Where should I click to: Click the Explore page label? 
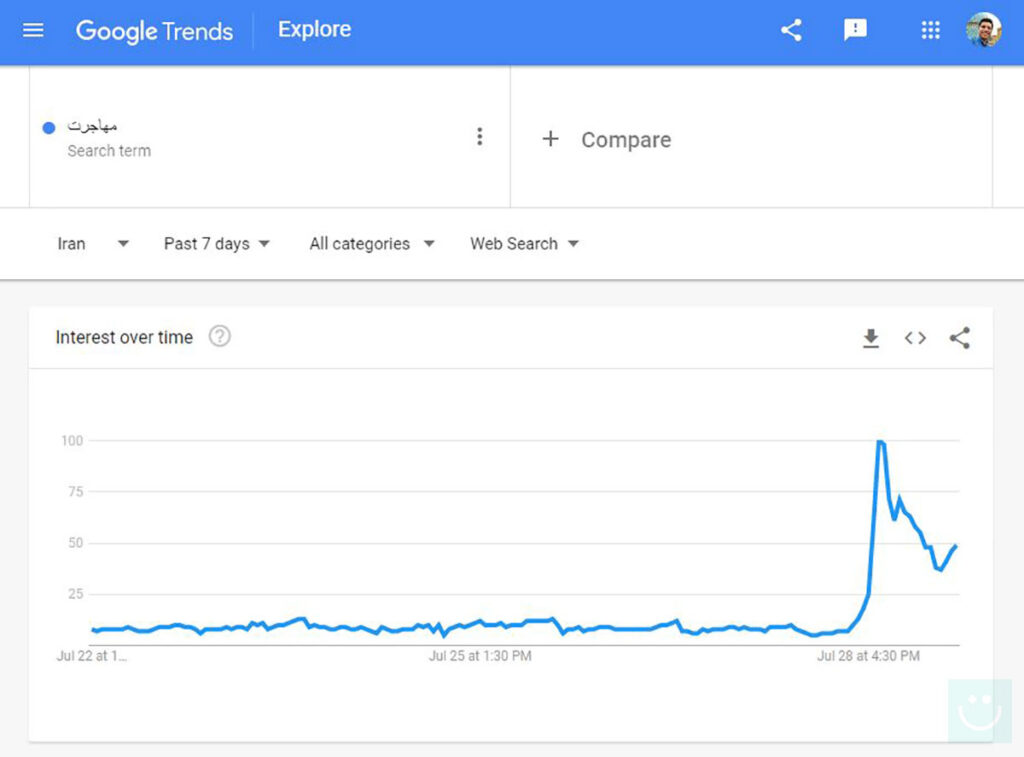click(314, 30)
